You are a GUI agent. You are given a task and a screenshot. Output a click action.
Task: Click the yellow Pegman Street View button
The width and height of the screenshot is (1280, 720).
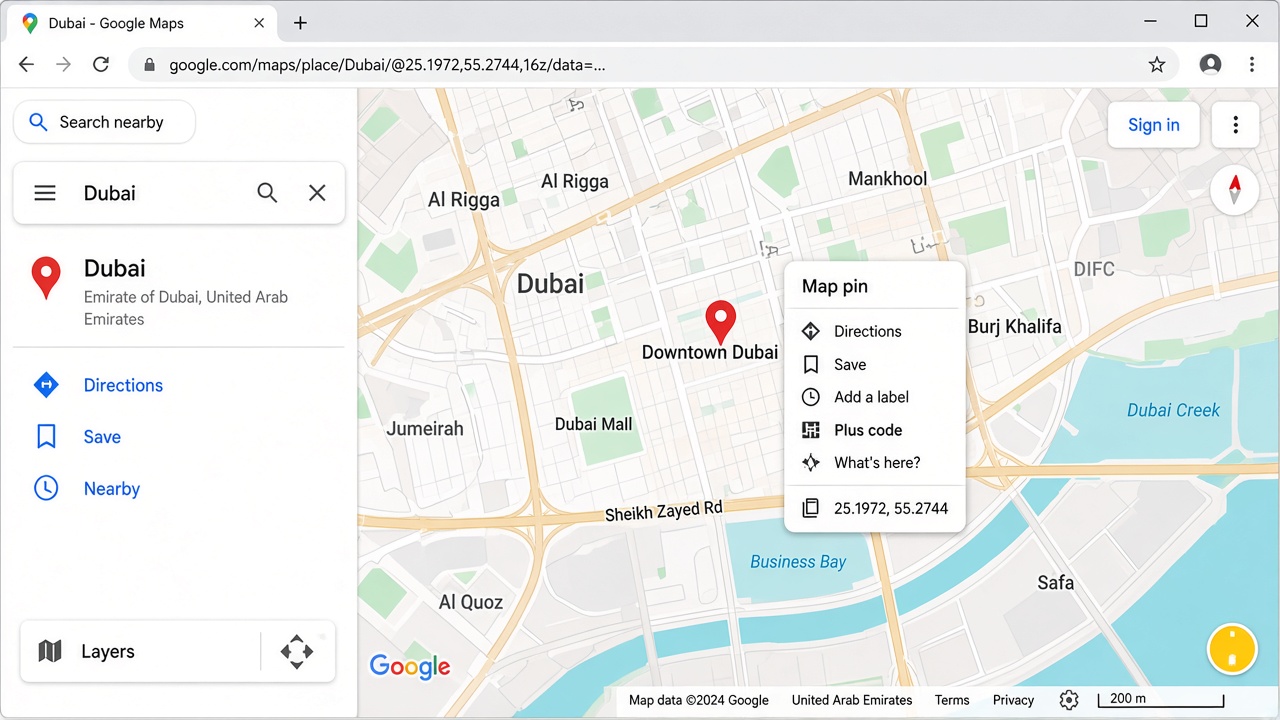click(1232, 648)
